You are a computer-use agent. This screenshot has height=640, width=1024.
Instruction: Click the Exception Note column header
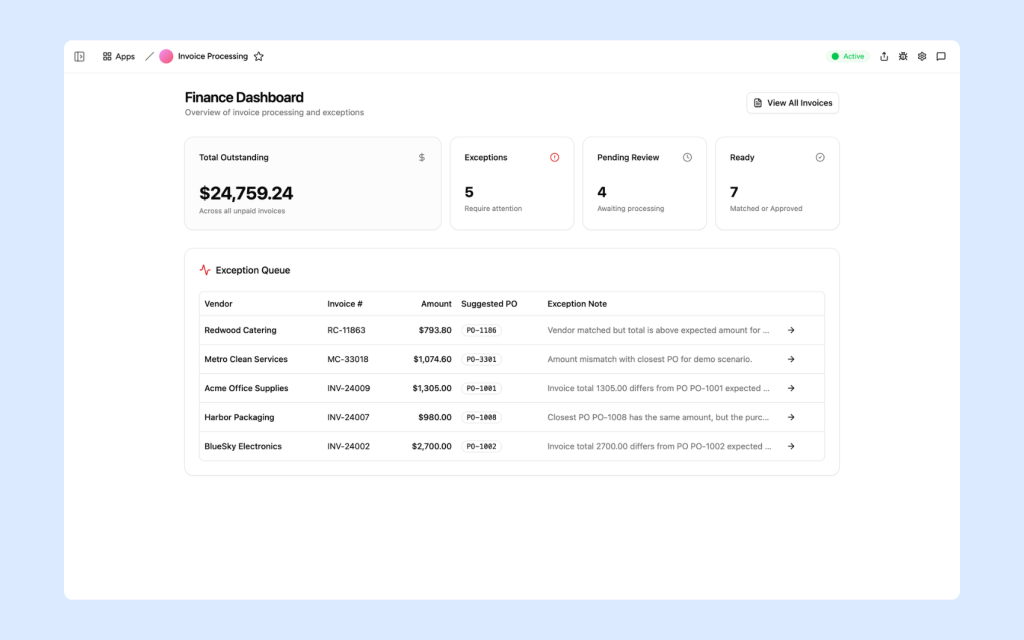point(577,304)
